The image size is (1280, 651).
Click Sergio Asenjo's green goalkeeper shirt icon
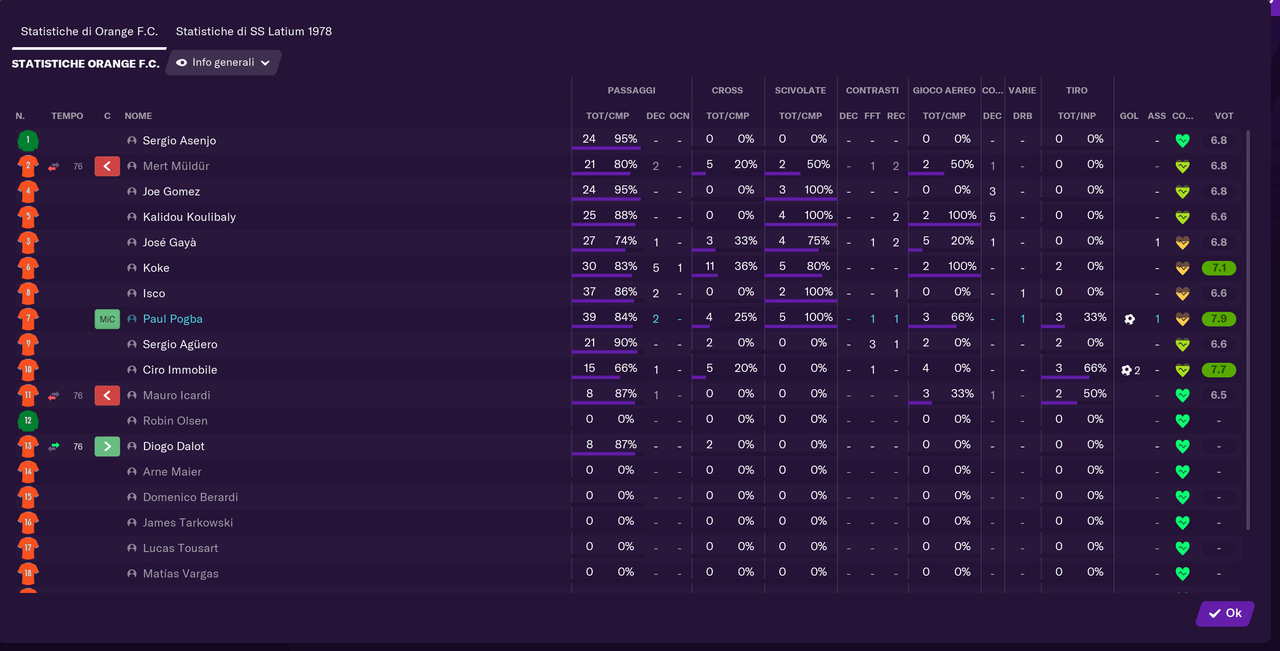coord(28,141)
